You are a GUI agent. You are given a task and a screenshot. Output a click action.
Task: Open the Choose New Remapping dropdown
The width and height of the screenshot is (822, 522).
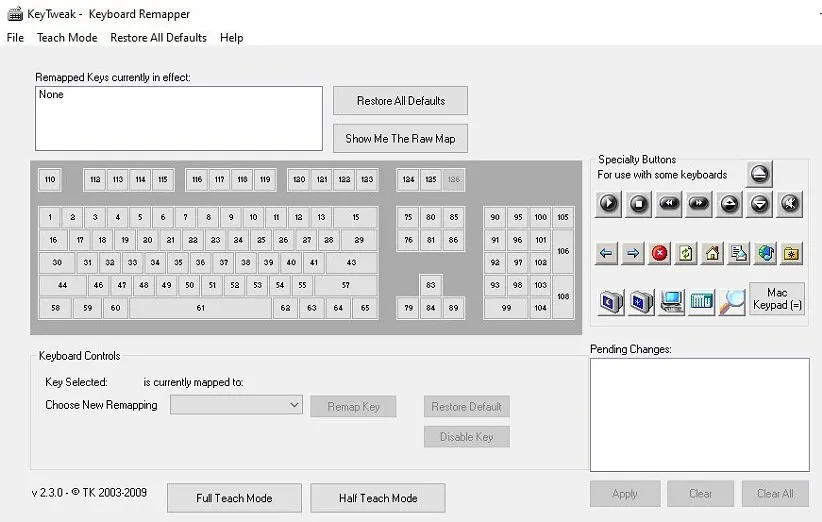click(x=236, y=405)
